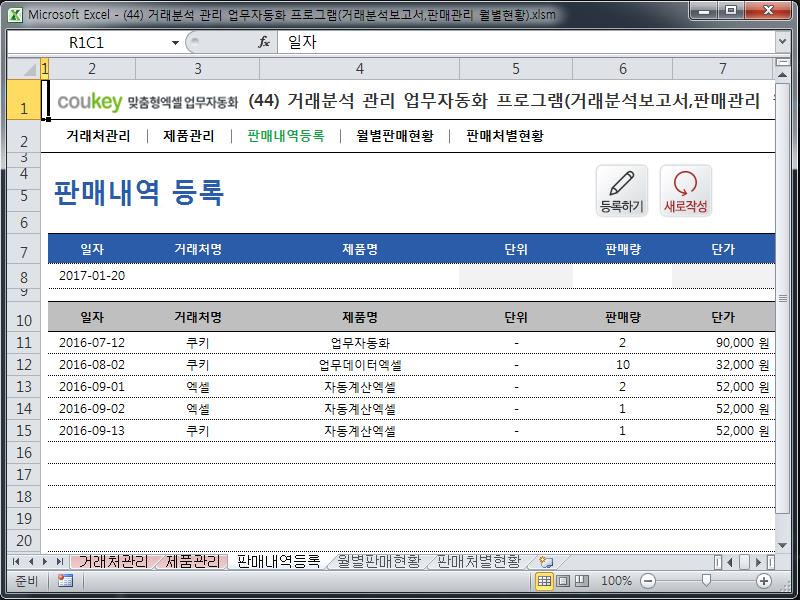The width and height of the screenshot is (800, 600).
Task: Open the 판매처별현황 sheet tab
Action: (x=479, y=562)
